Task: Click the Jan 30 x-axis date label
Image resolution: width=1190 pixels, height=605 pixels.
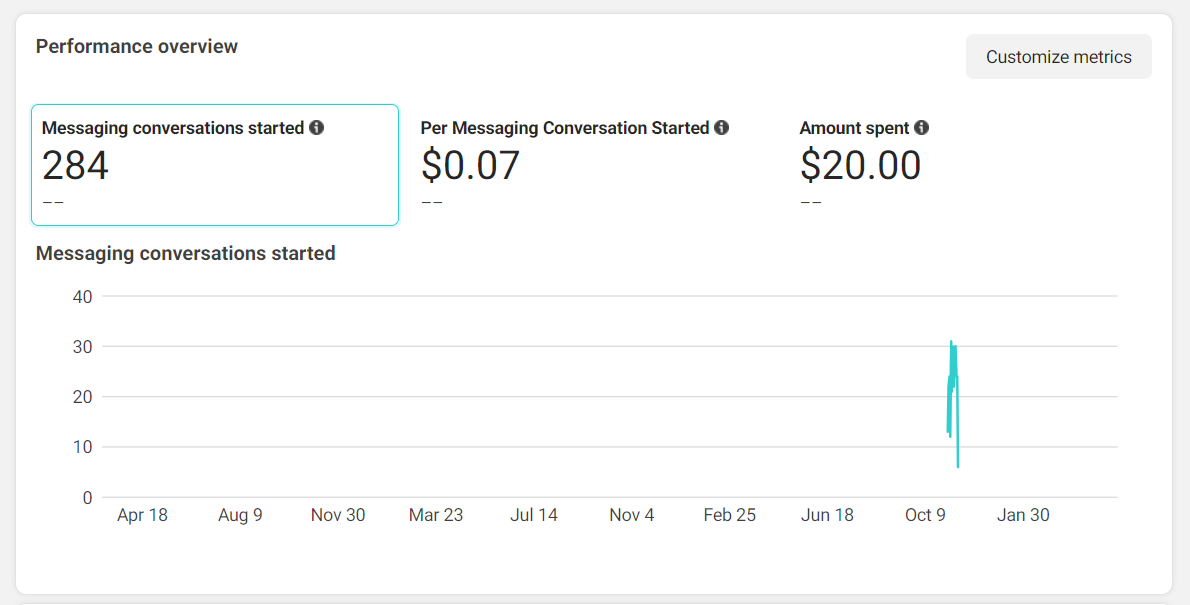Action: click(x=1023, y=515)
